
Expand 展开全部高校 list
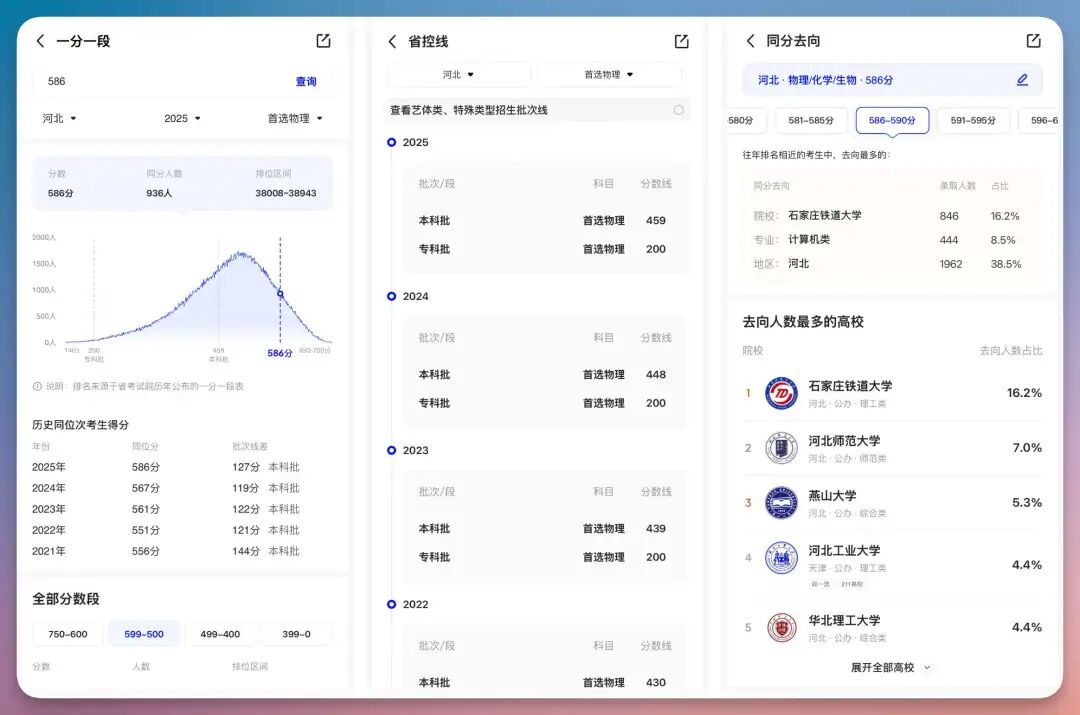[891, 667]
